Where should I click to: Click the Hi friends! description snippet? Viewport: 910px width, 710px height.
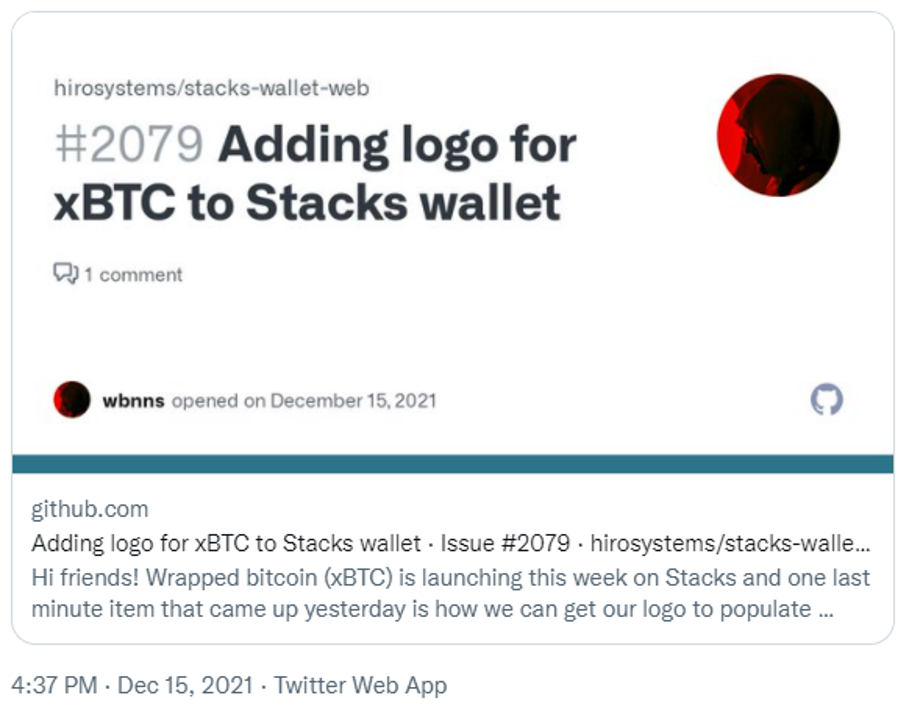[451, 593]
